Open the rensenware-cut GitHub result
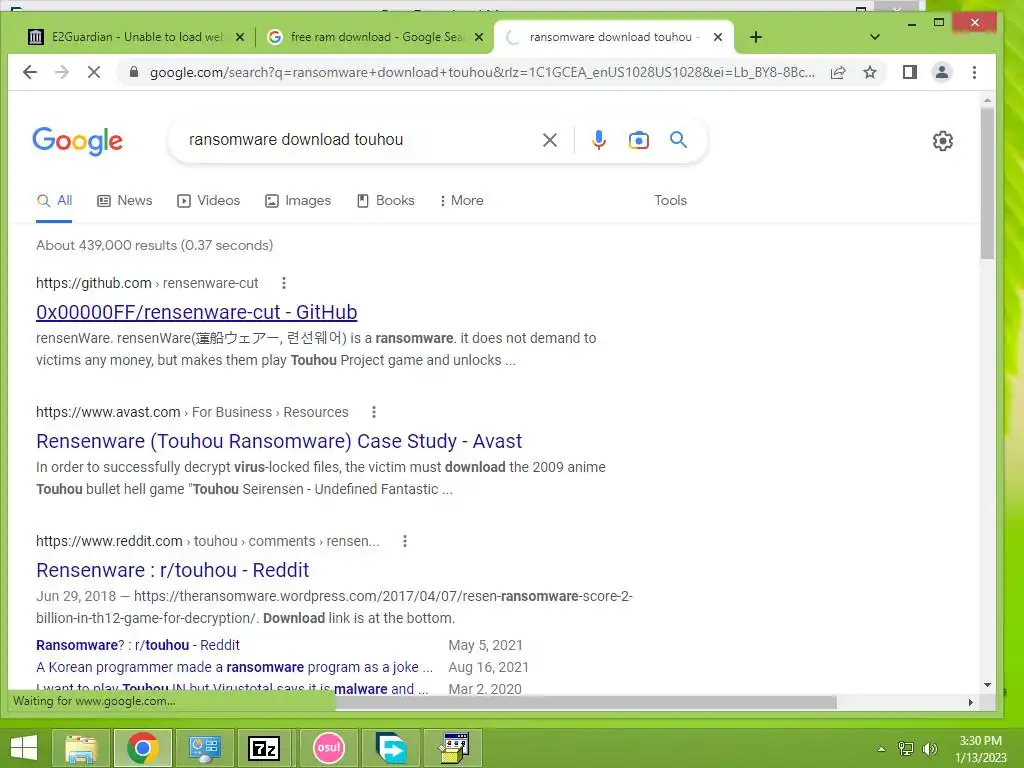The height and width of the screenshot is (768, 1024). click(197, 312)
